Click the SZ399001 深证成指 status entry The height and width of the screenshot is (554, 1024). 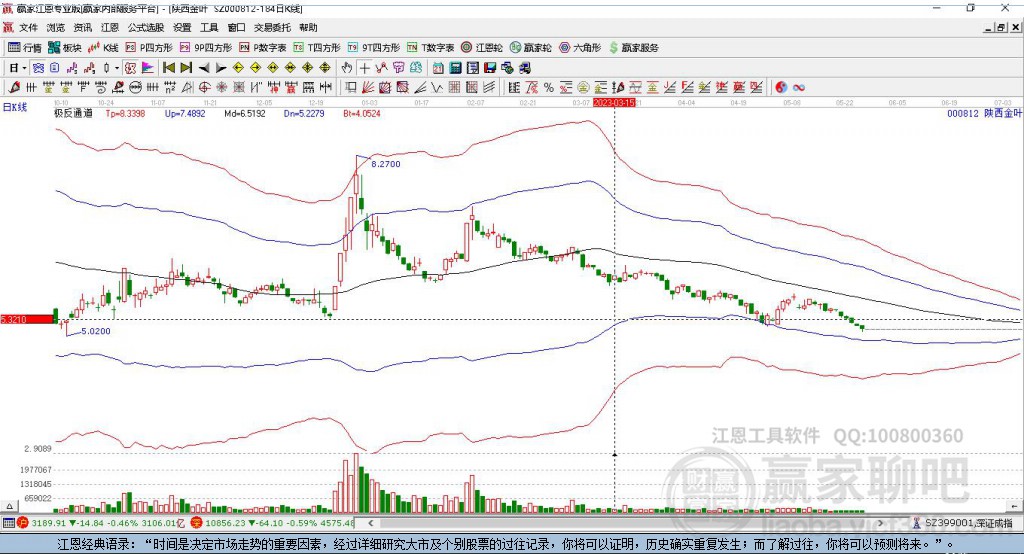[963, 523]
